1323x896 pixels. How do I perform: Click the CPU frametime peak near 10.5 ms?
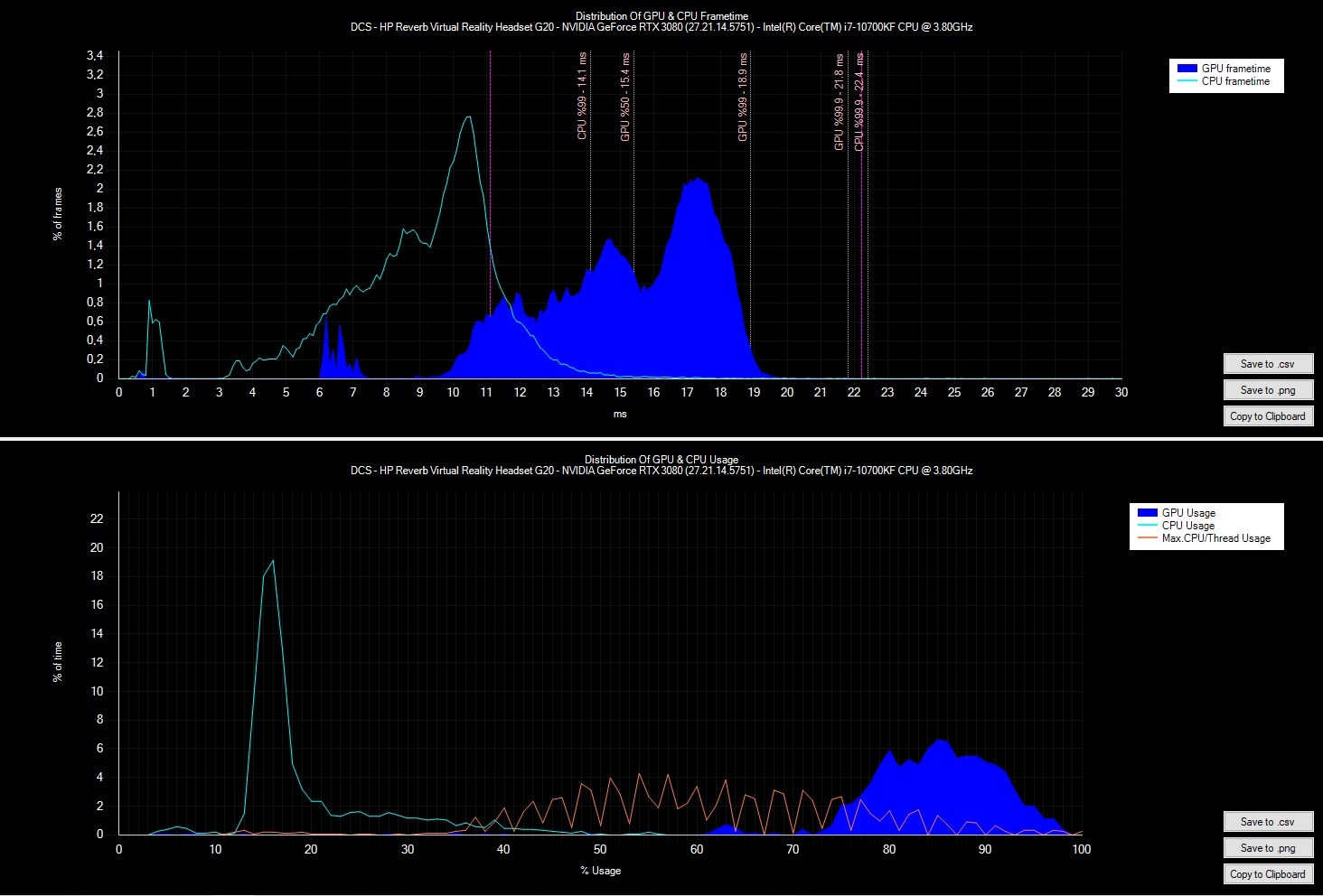[468, 117]
